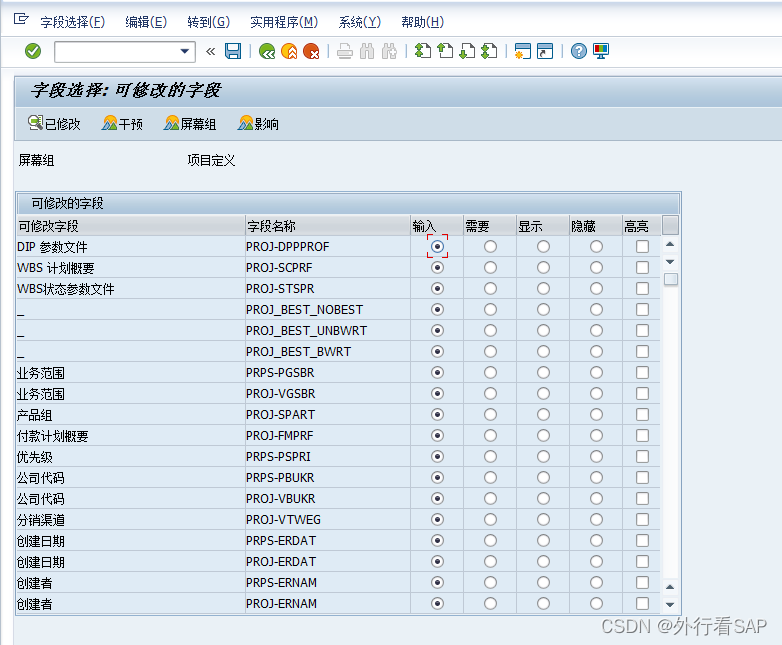Image resolution: width=782 pixels, height=645 pixels.
Task: Open the Help question mark icon
Action: [579, 51]
